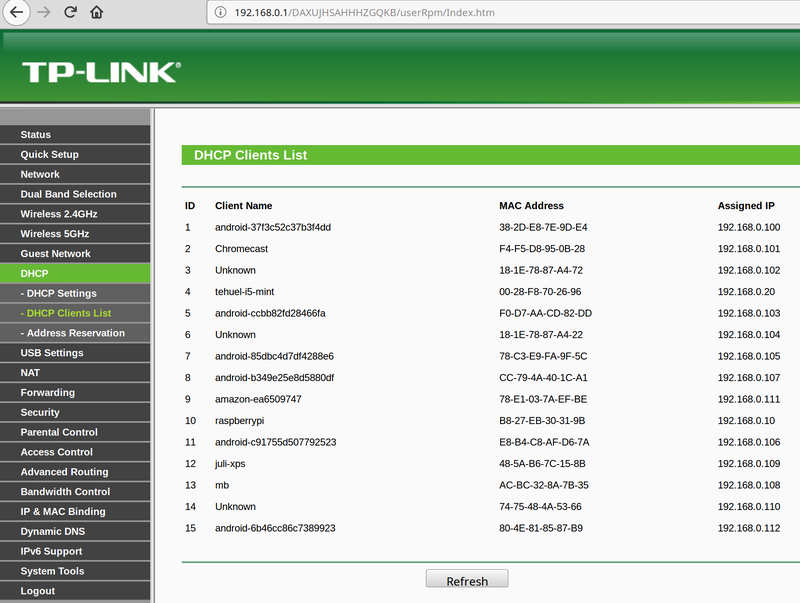Screen dimensions: 800x603
Task: Click MAC address 38-2D-E8-7E-9D-E4
Action: [543, 228]
